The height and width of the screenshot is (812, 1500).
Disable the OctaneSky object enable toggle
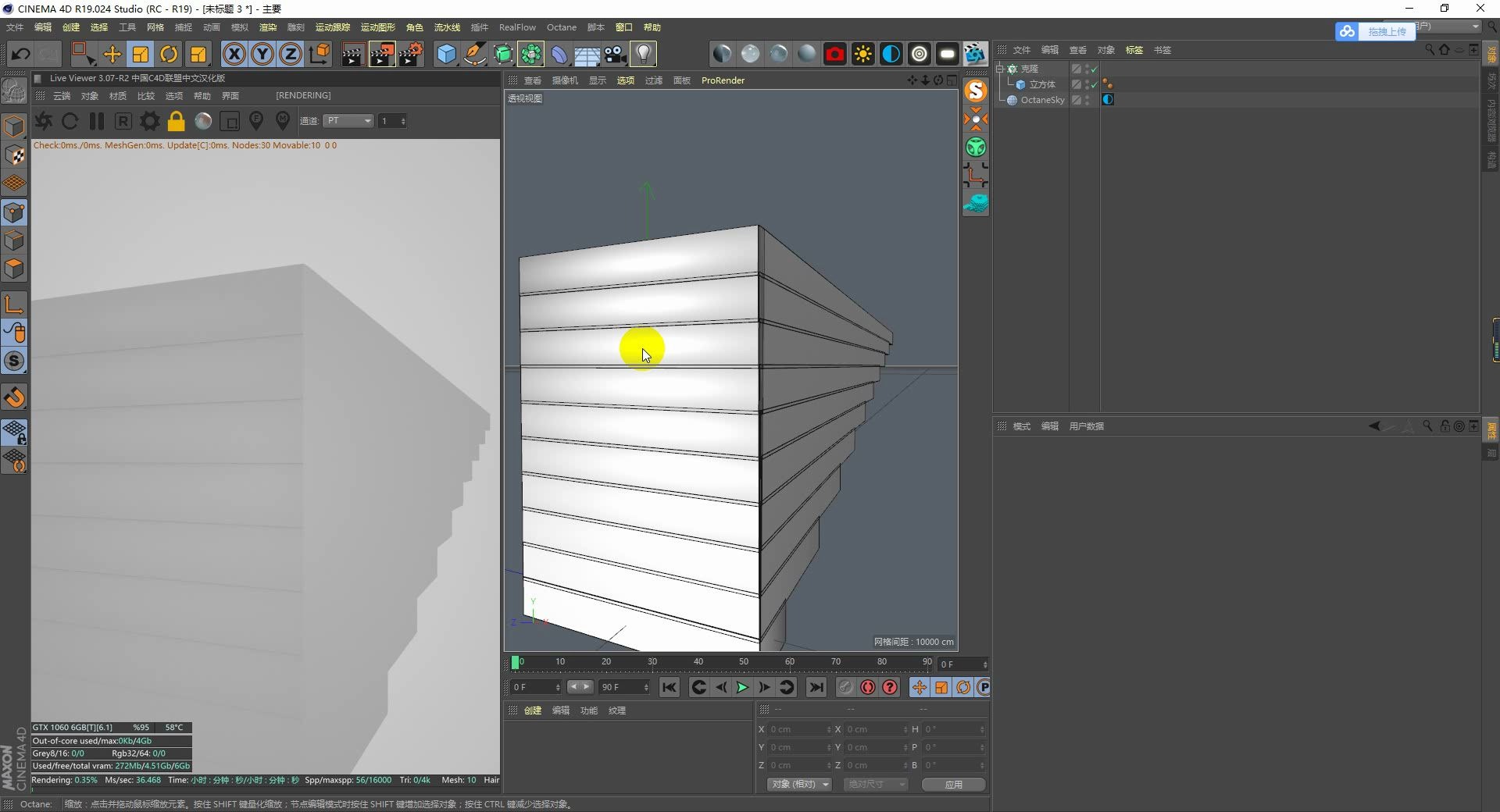1094,100
